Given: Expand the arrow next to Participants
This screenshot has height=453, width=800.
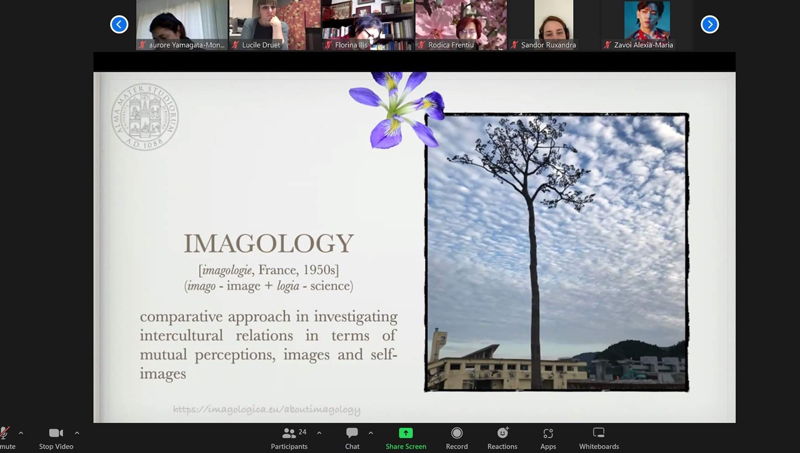Looking at the screenshot, I should [319, 433].
